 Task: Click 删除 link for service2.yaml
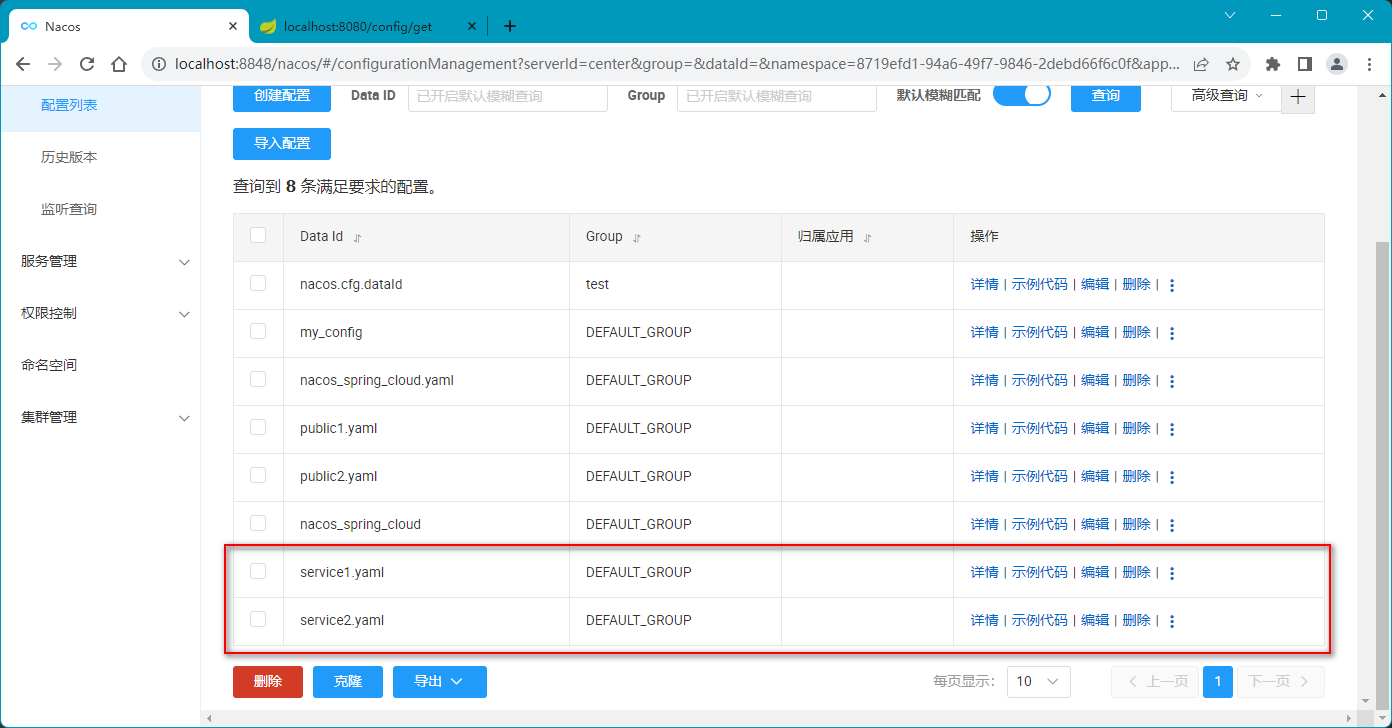1137,620
